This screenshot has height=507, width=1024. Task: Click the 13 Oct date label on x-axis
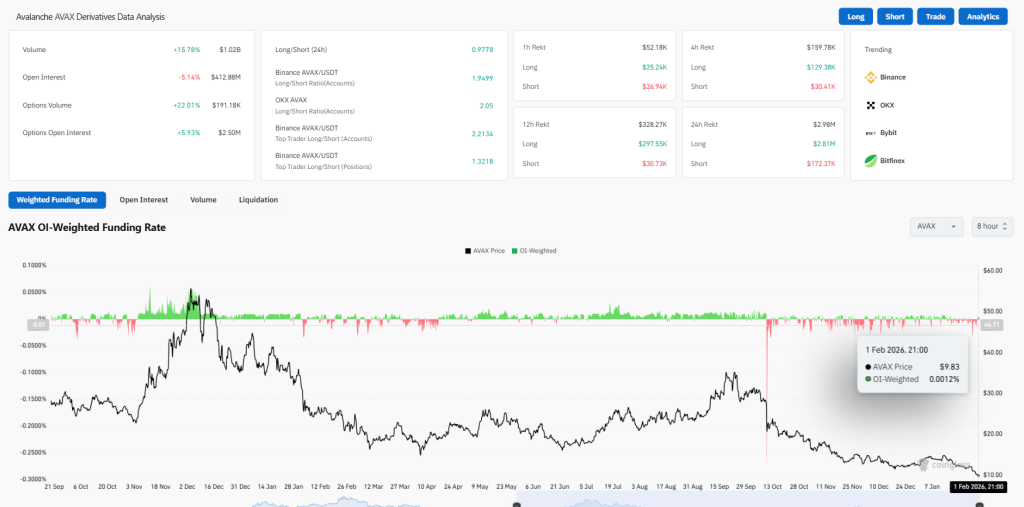(x=772, y=487)
